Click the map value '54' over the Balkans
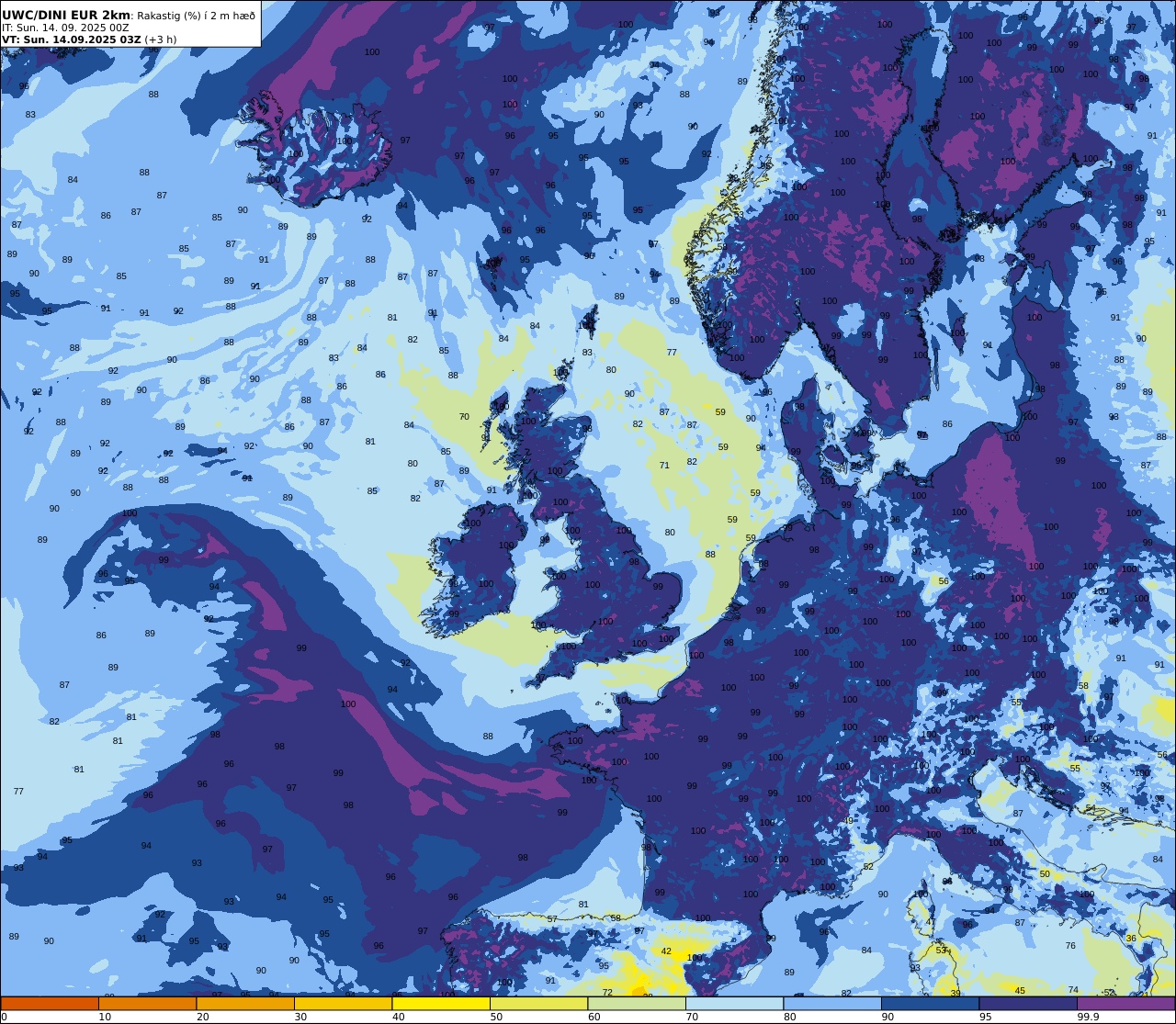This screenshot has width=1176, height=1024. [1091, 808]
